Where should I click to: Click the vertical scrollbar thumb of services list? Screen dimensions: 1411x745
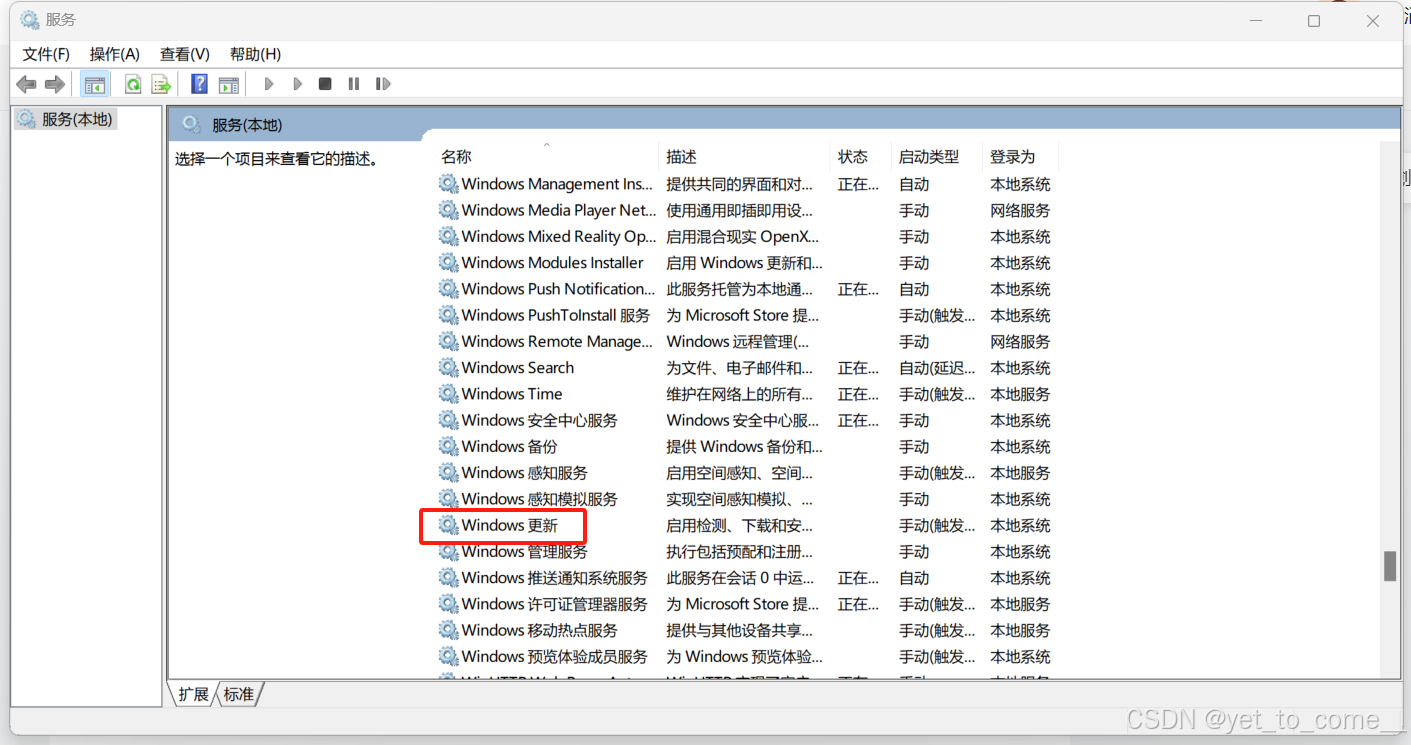click(x=1390, y=566)
